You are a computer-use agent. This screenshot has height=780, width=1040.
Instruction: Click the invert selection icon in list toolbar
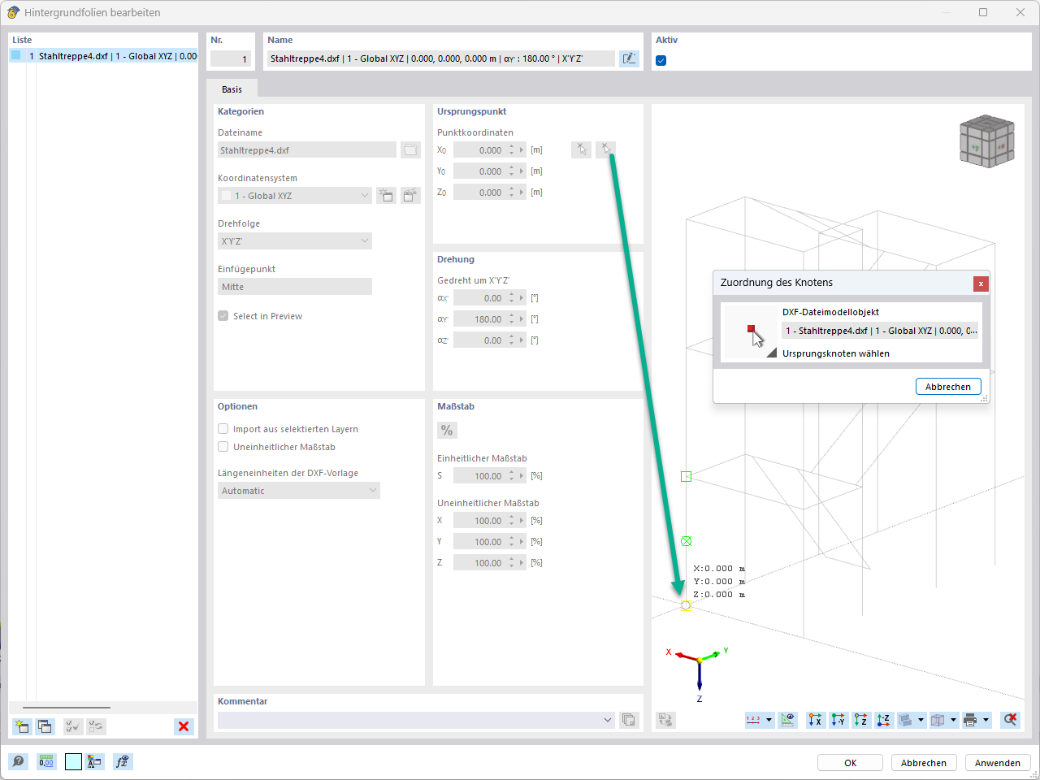tap(96, 726)
